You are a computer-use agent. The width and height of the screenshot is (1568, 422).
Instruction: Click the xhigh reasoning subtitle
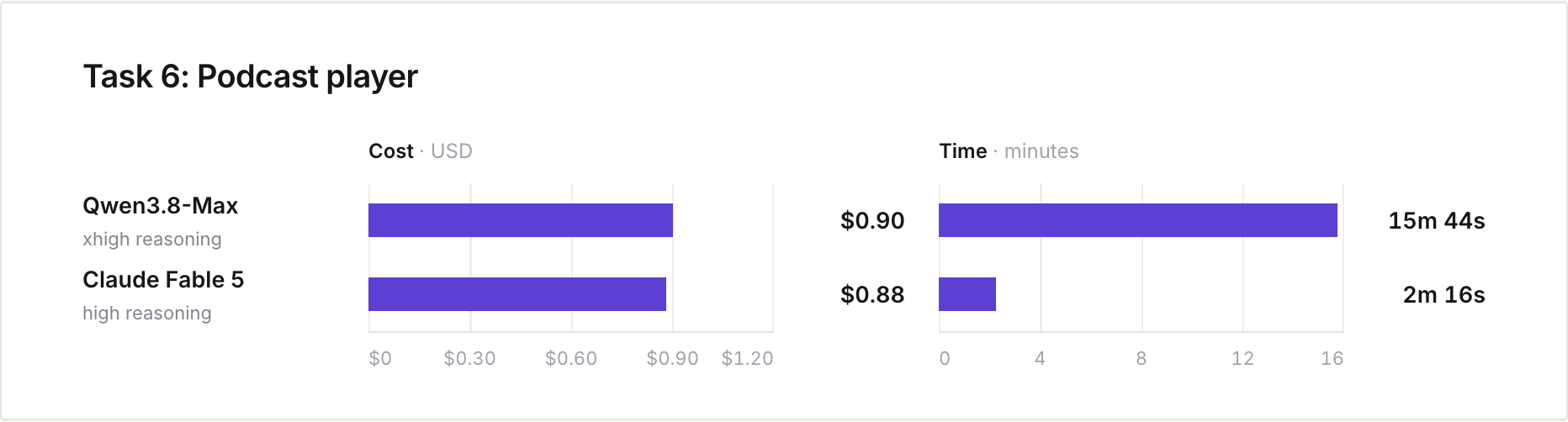(152, 240)
